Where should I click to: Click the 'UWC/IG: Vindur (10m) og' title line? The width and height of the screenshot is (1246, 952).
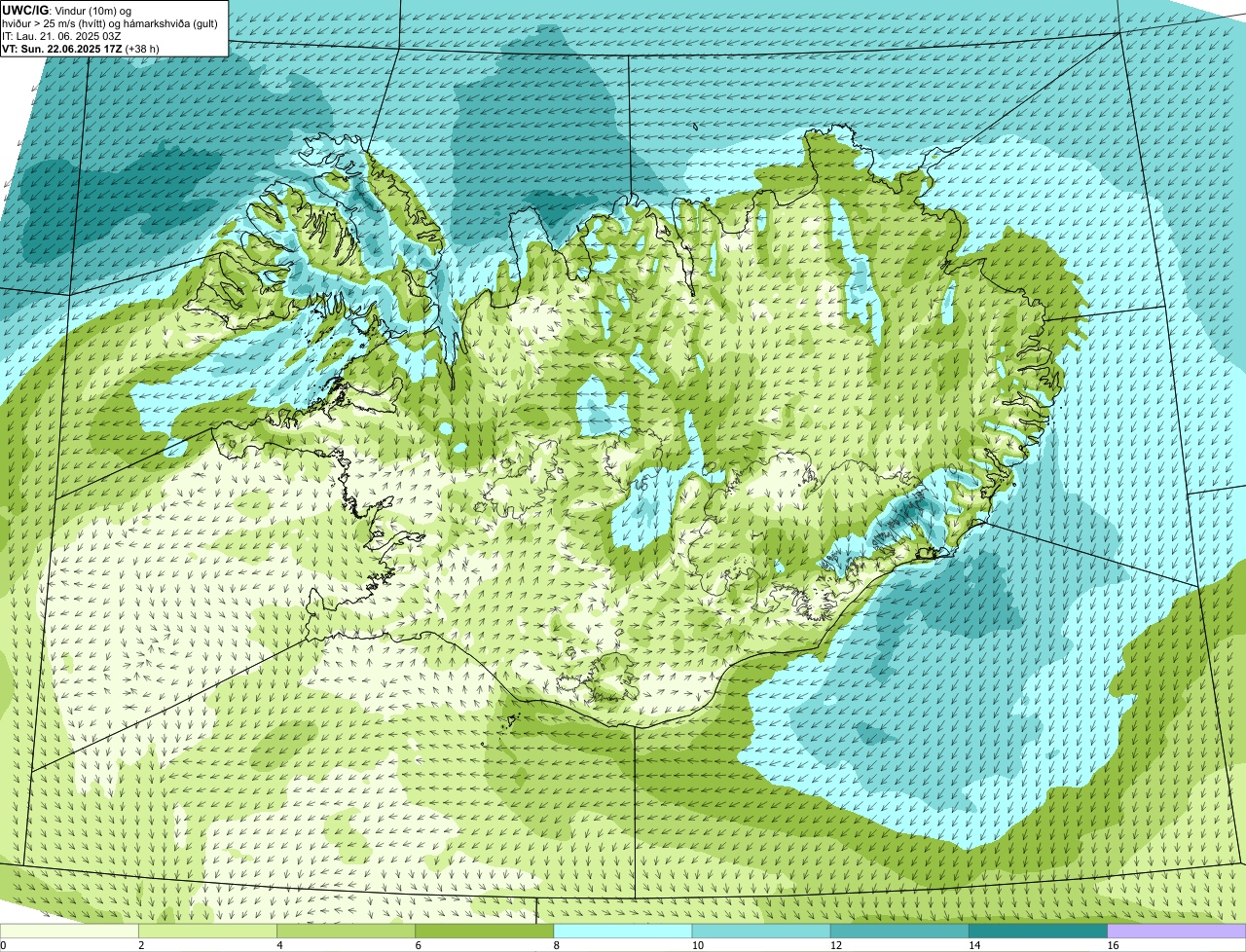(x=66, y=10)
